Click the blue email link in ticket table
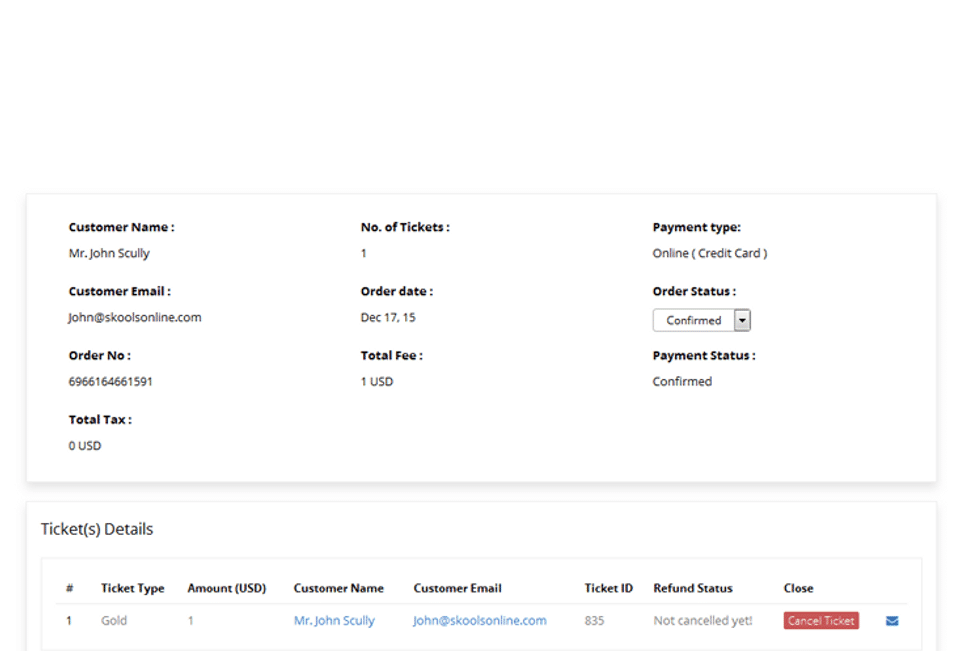960x651 pixels. (x=480, y=621)
